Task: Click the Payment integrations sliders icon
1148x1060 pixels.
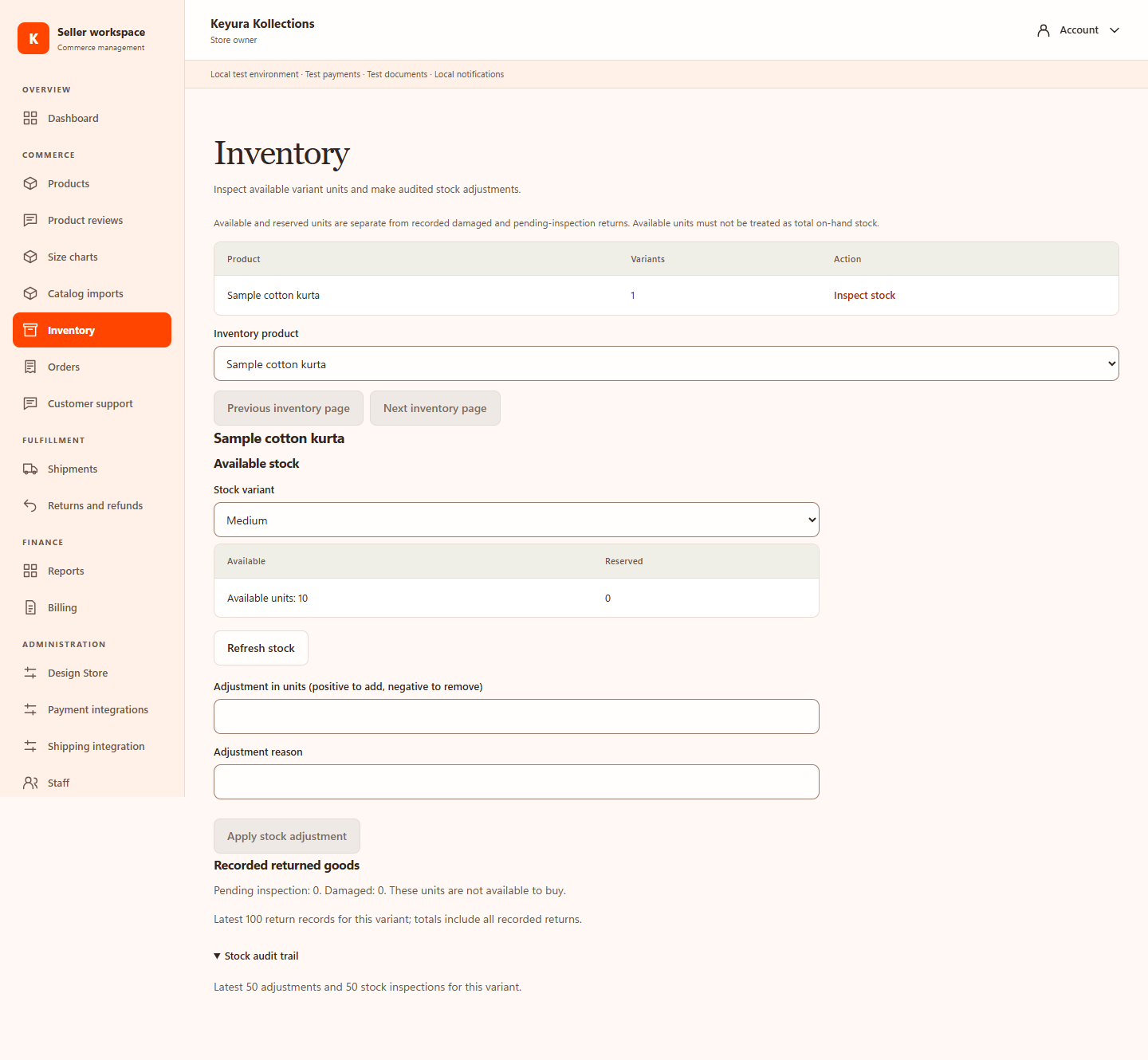Action: (x=30, y=709)
